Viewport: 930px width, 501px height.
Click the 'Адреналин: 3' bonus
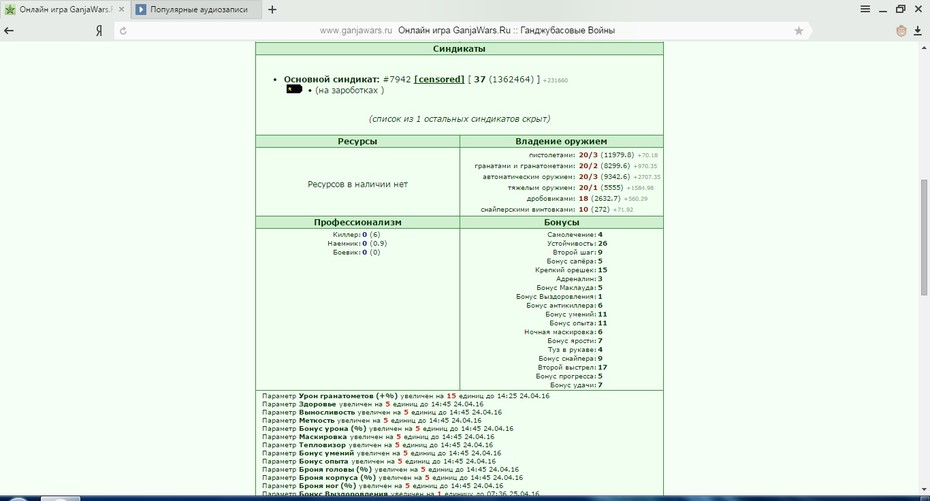click(579, 279)
